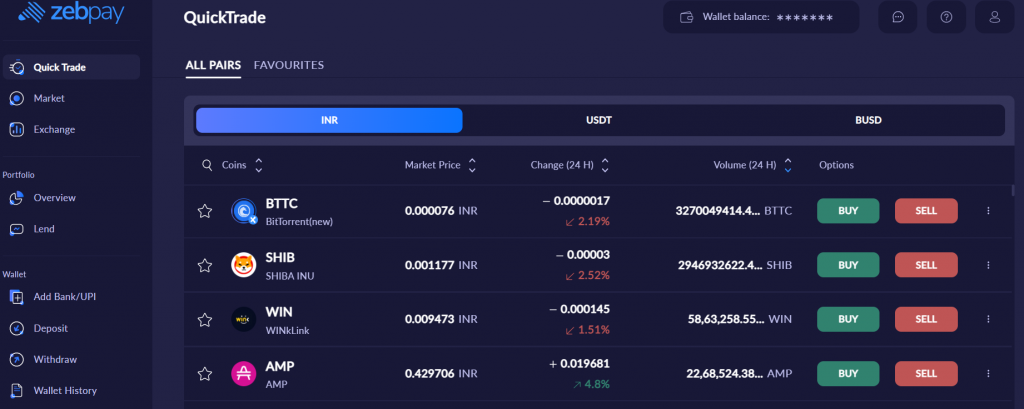Viewport: 1024px width, 409px height.
Task: Click the SHIBA INU coin logo
Action: 244,265
